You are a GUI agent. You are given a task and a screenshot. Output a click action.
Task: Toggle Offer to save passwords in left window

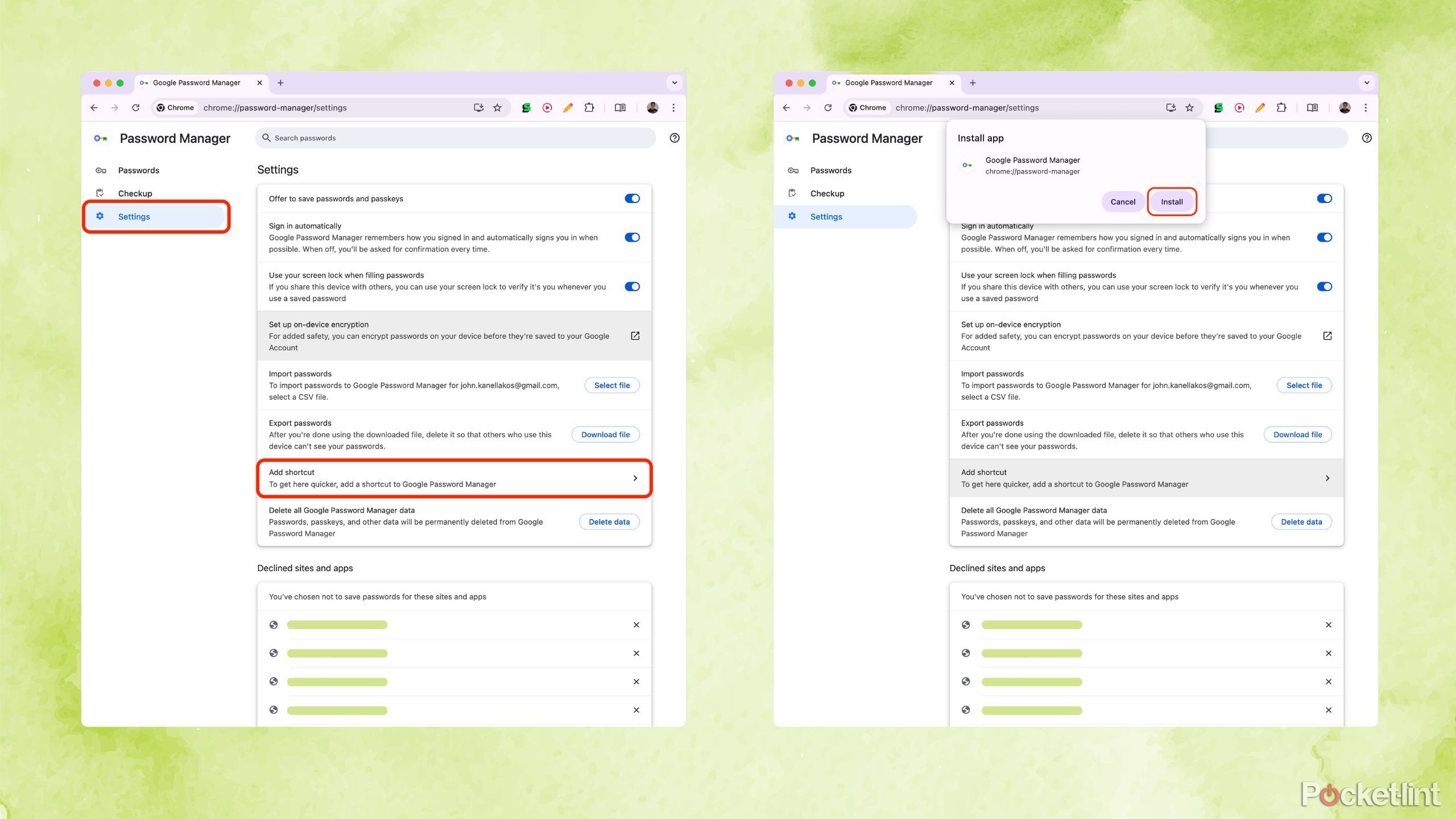pos(632,198)
